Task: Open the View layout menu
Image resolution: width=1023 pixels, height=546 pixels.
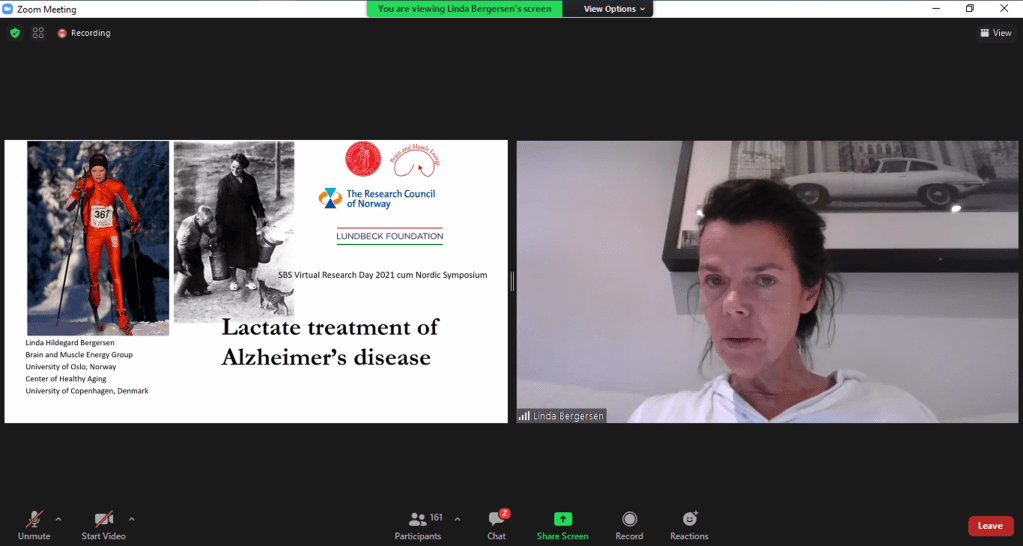Action: tap(996, 33)
